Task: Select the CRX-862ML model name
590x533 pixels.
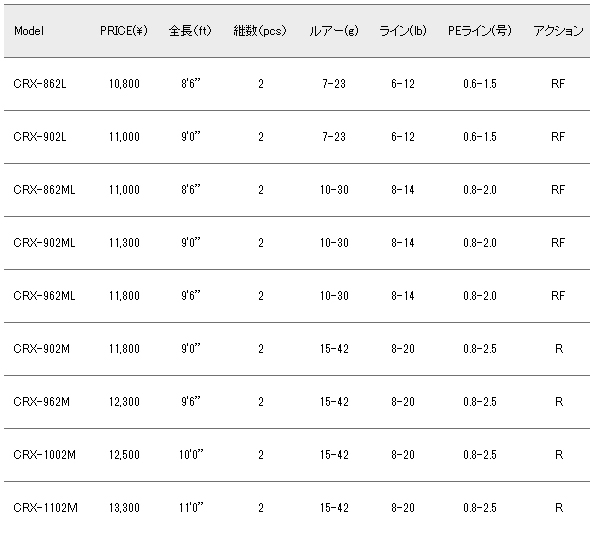Action: 44,190
